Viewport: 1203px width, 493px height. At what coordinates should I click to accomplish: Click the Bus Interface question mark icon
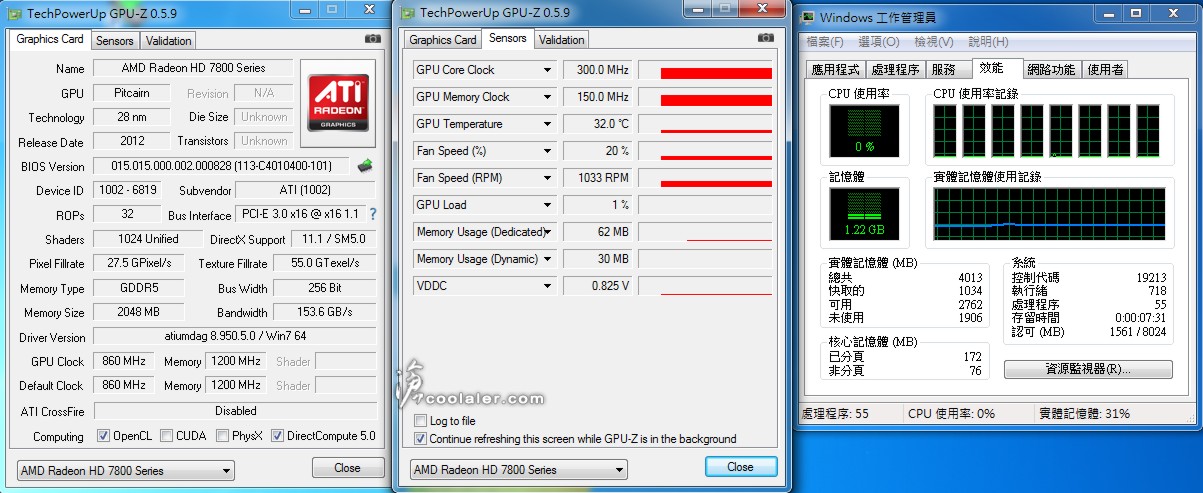coord(373,214)
